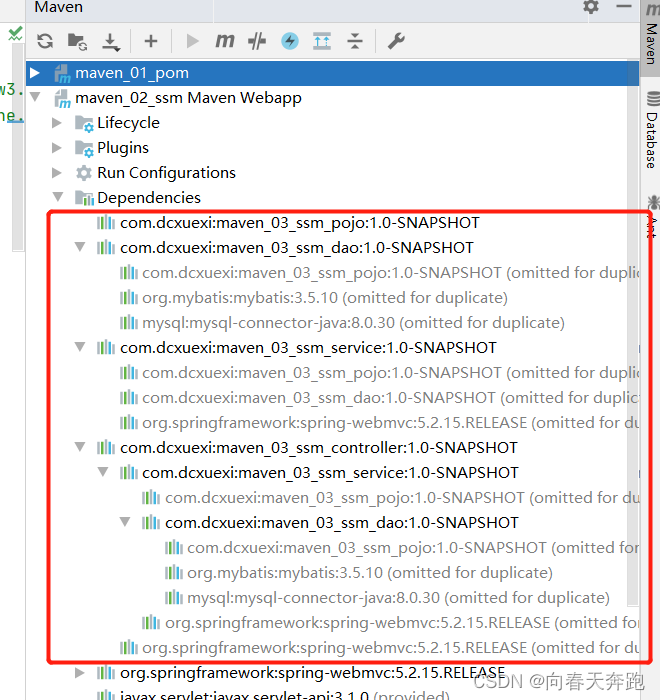Image resolution: width=660 pixels, height=700 pixels.
Task: Click Generate Sources and Update Folders icon
Action: [77, 41]
